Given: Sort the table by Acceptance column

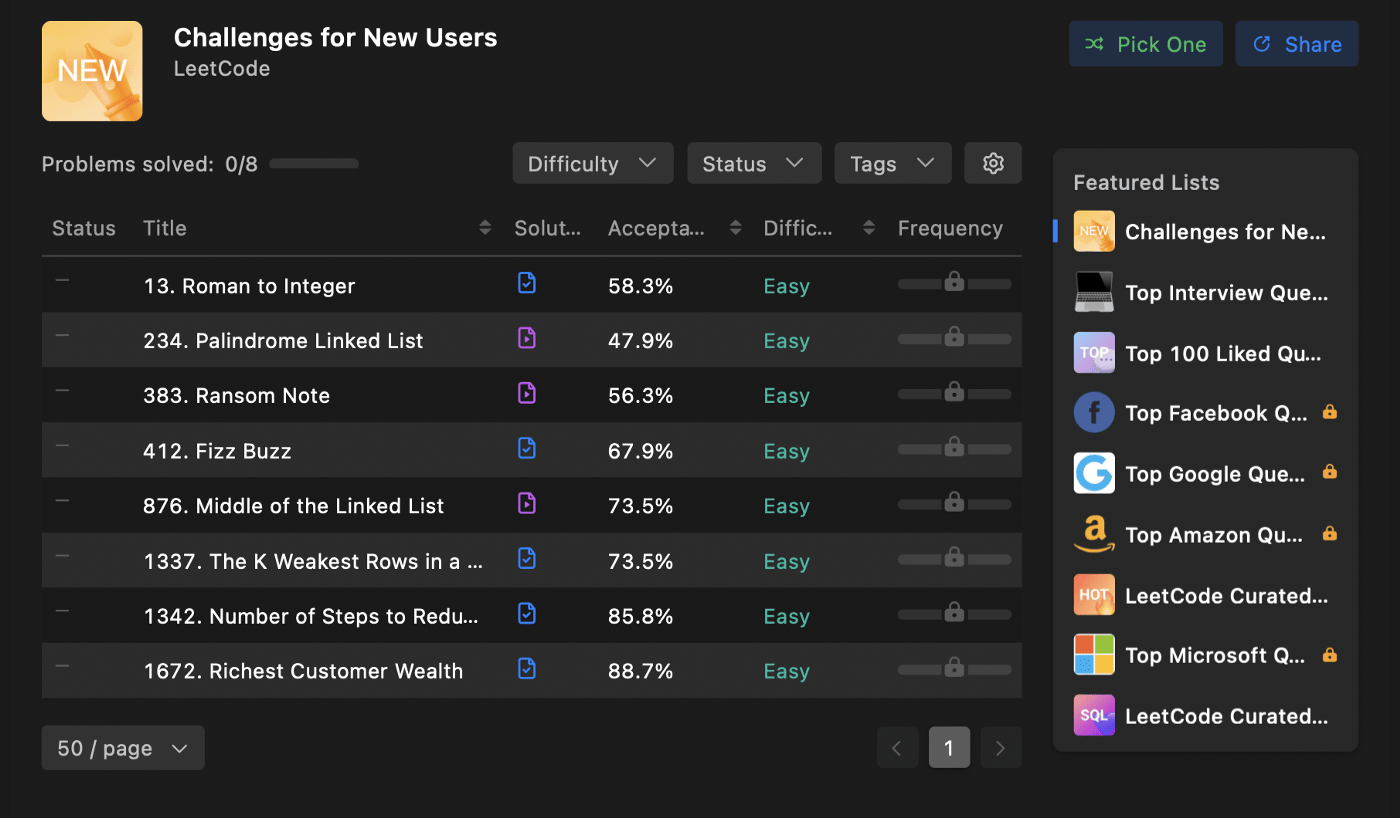Looking at the screenshot, I should coord(735,228).
